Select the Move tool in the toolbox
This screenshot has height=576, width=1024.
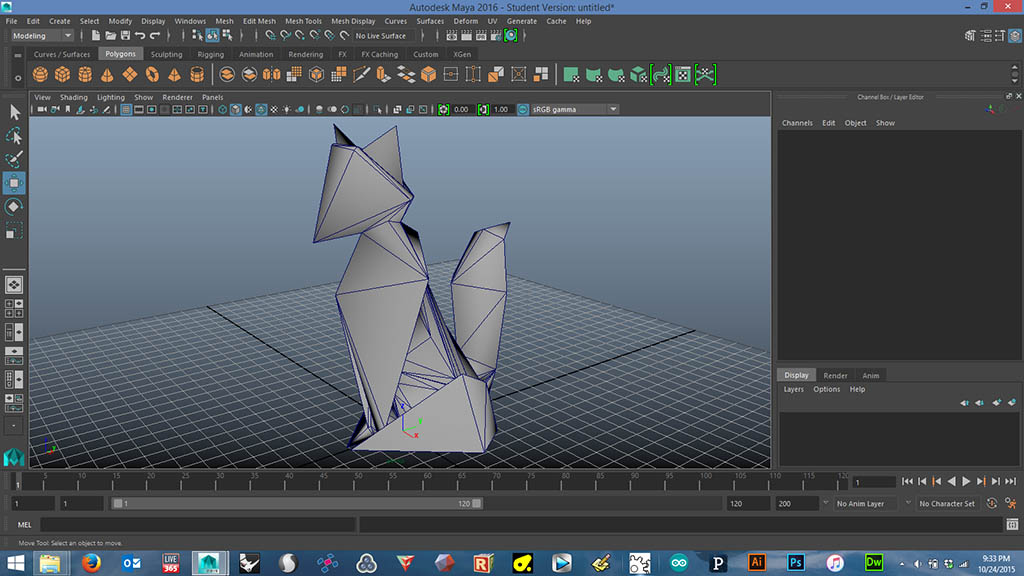point(14,183)
